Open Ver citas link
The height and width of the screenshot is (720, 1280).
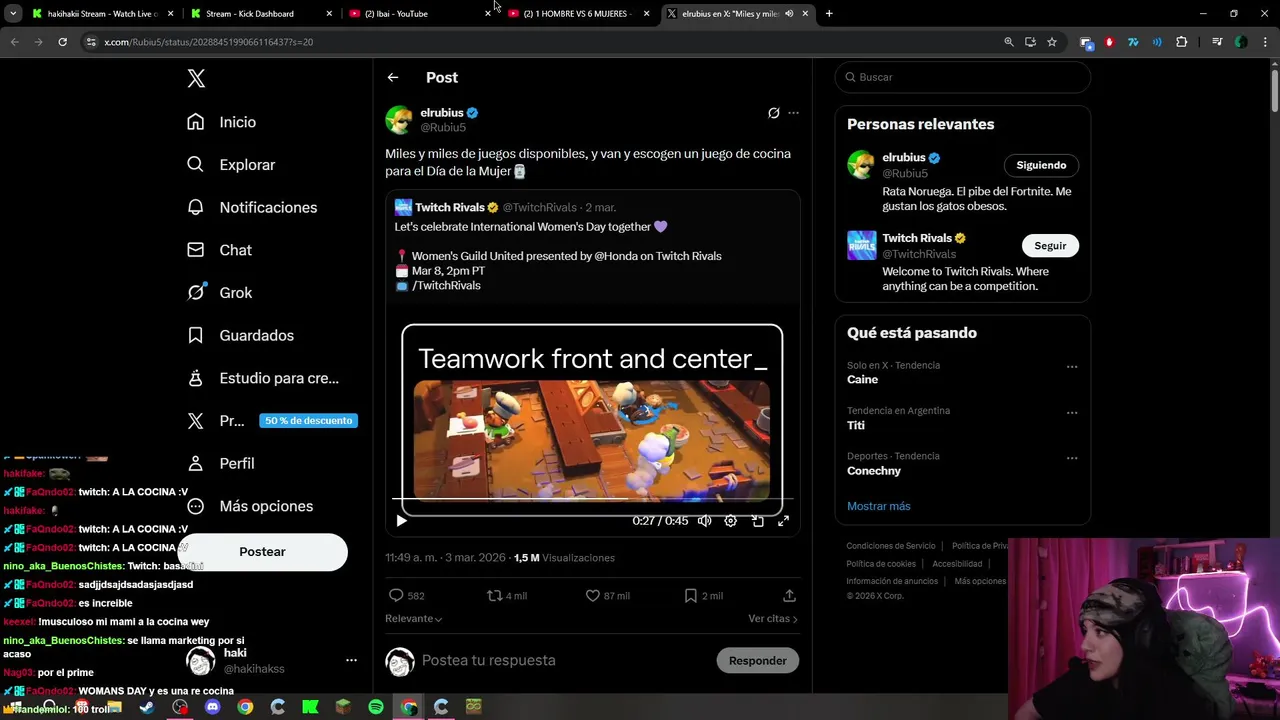772,619
